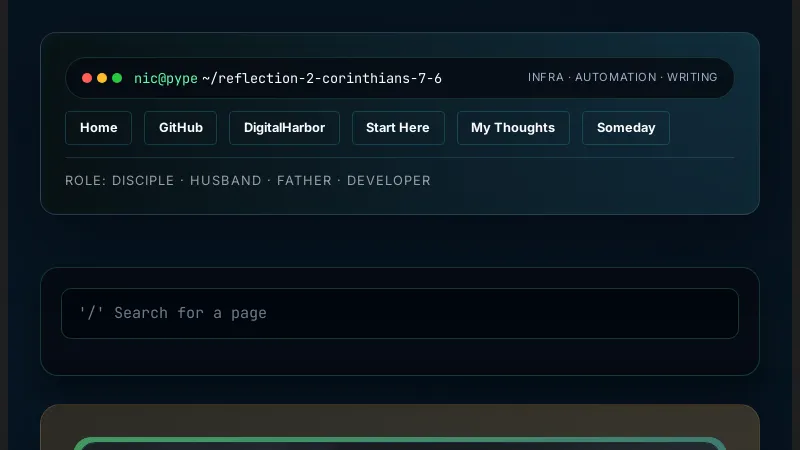Viewport: 800px width, 450px height.
Task: Click the INFRA tag in header
Action: point(545,78)
